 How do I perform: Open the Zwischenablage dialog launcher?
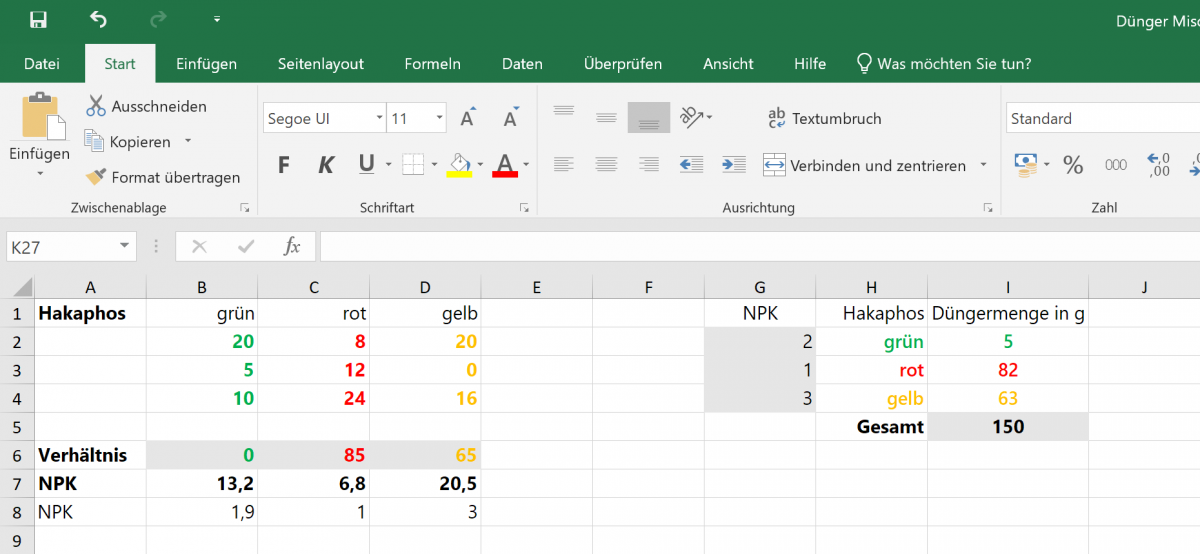click(243, 208)
